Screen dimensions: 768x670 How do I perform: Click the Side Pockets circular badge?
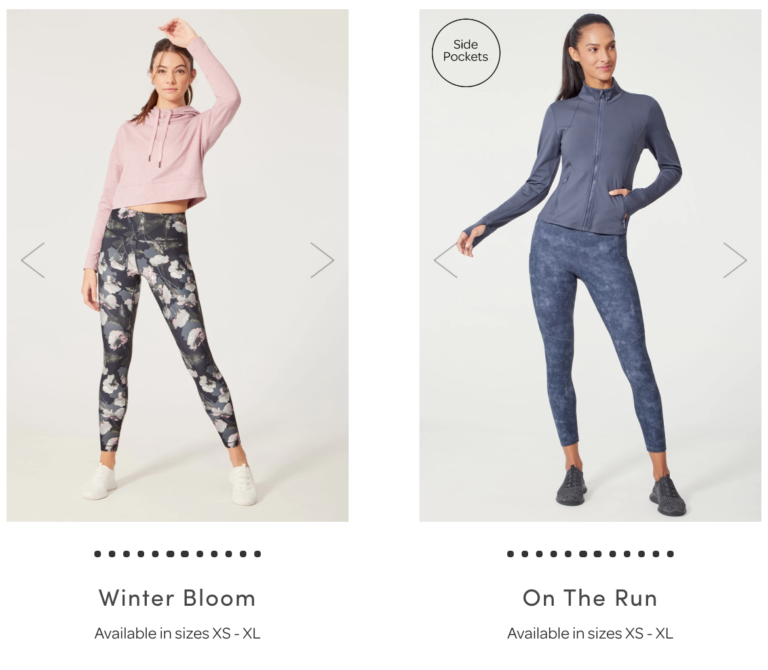(x=466, y=53)
